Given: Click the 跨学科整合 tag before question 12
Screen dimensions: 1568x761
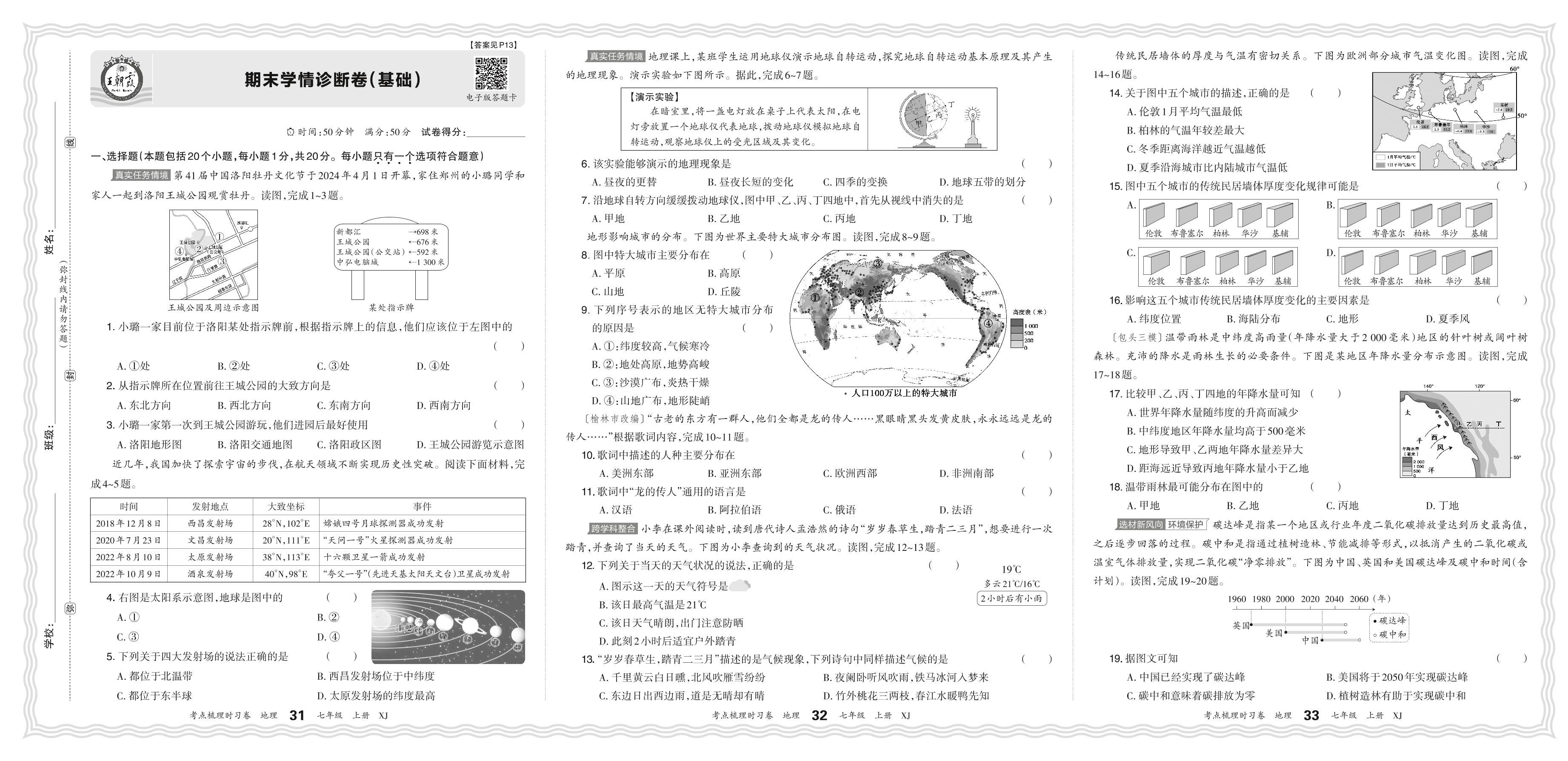Looking at the screenshot, I should (x=613, y=528).
